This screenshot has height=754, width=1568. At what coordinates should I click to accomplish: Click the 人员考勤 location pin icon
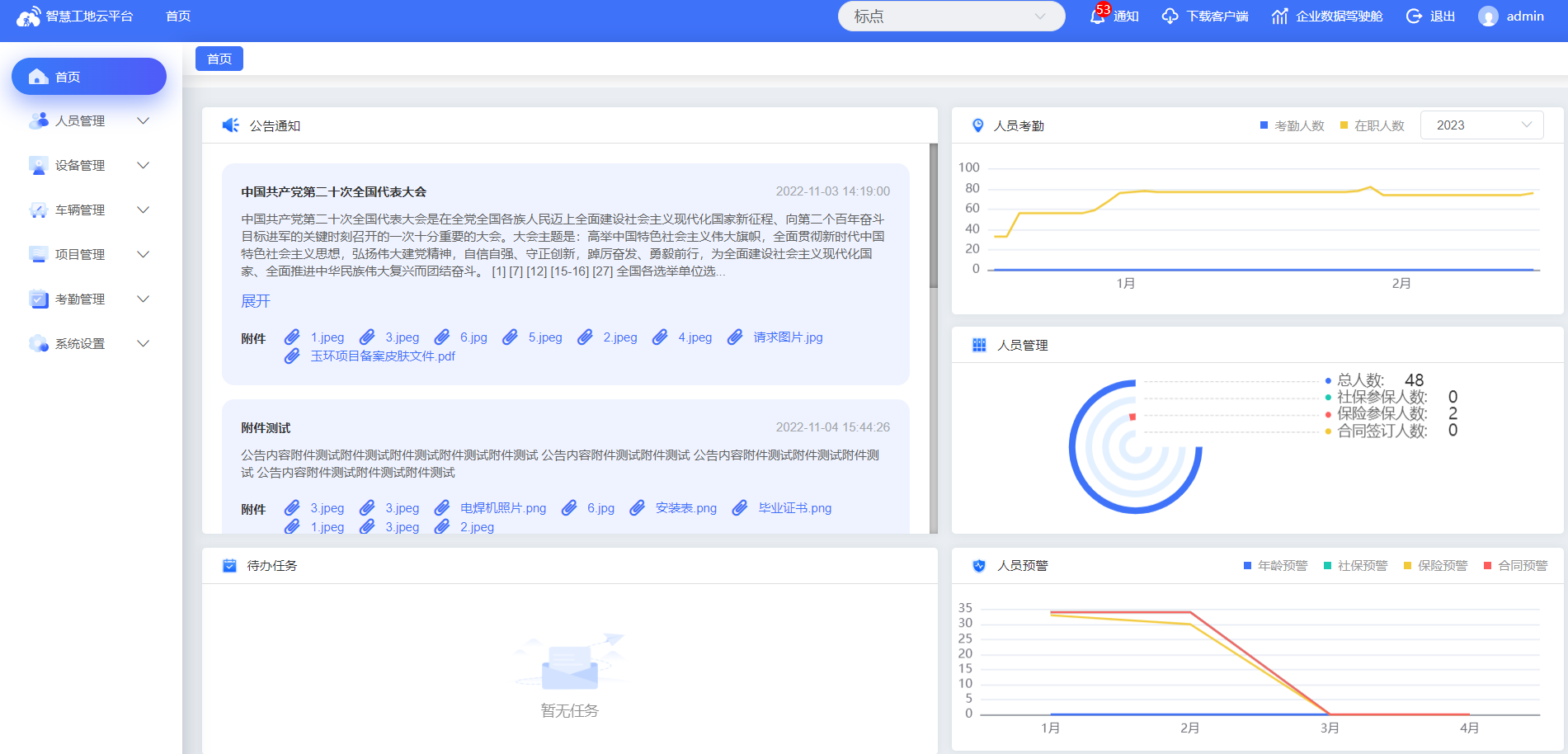(977, 125)
